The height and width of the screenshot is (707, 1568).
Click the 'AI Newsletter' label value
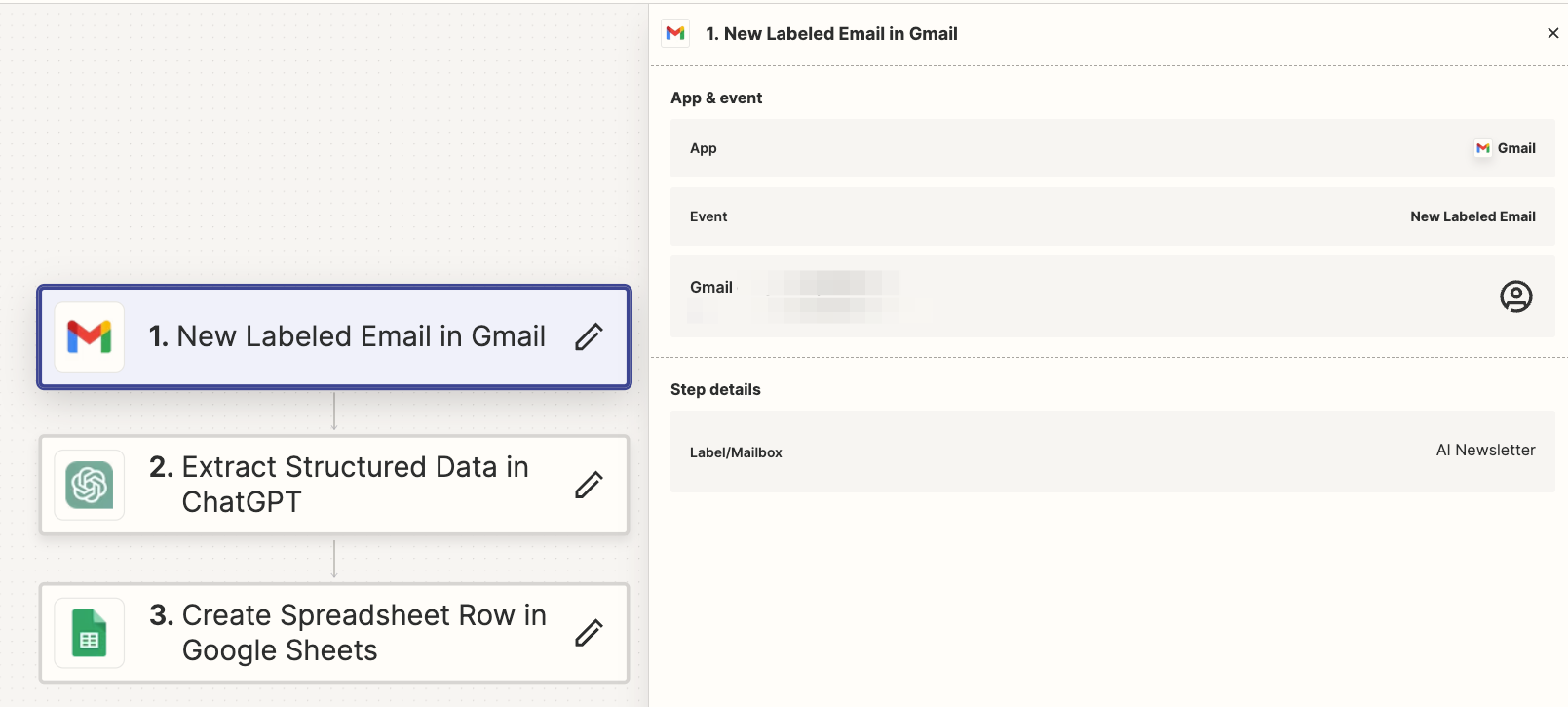pos(1485,450)
